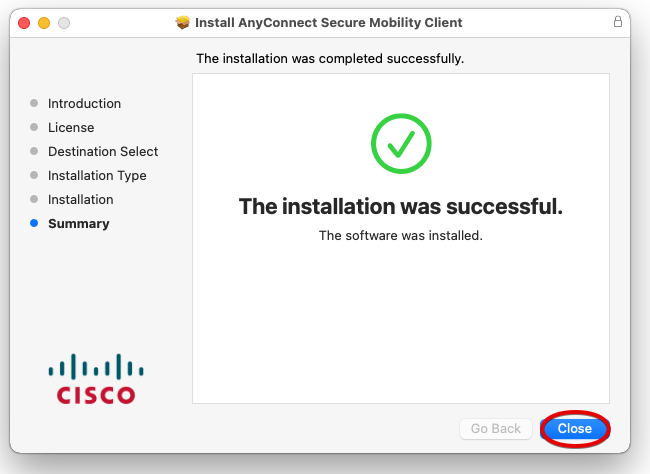This screenshot has width=650, height=474.
Task: Minimize the installer with the yellow button
Action: coord(44,22)
